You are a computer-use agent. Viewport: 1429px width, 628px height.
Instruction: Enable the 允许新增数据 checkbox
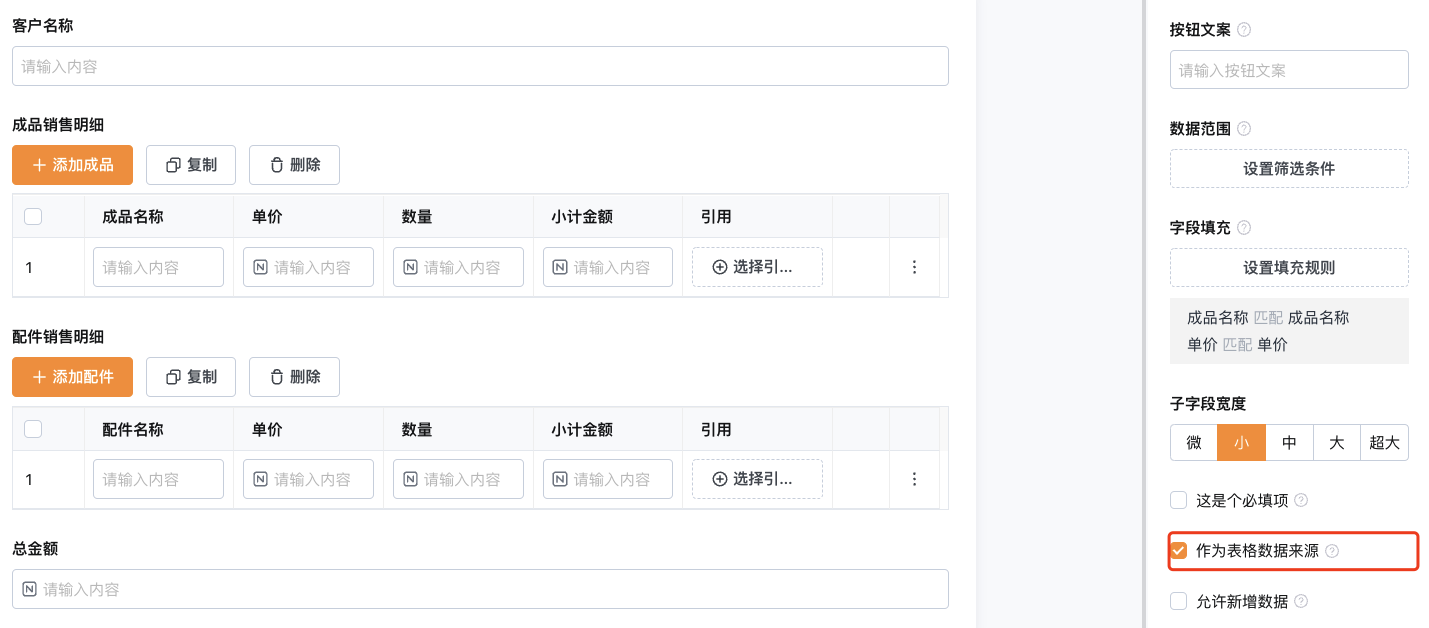pyautogui.click(x=1179, y=601)
